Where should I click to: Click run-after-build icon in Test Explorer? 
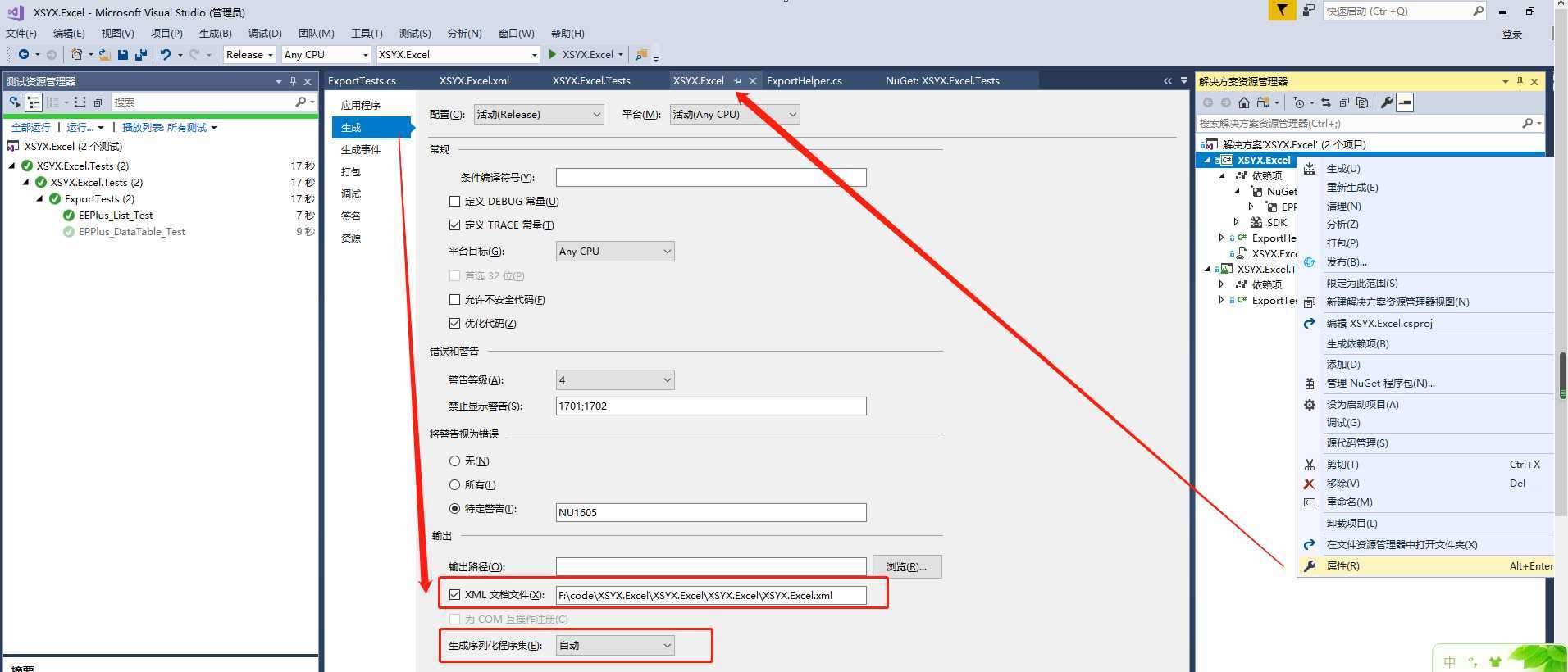(15, 102)
